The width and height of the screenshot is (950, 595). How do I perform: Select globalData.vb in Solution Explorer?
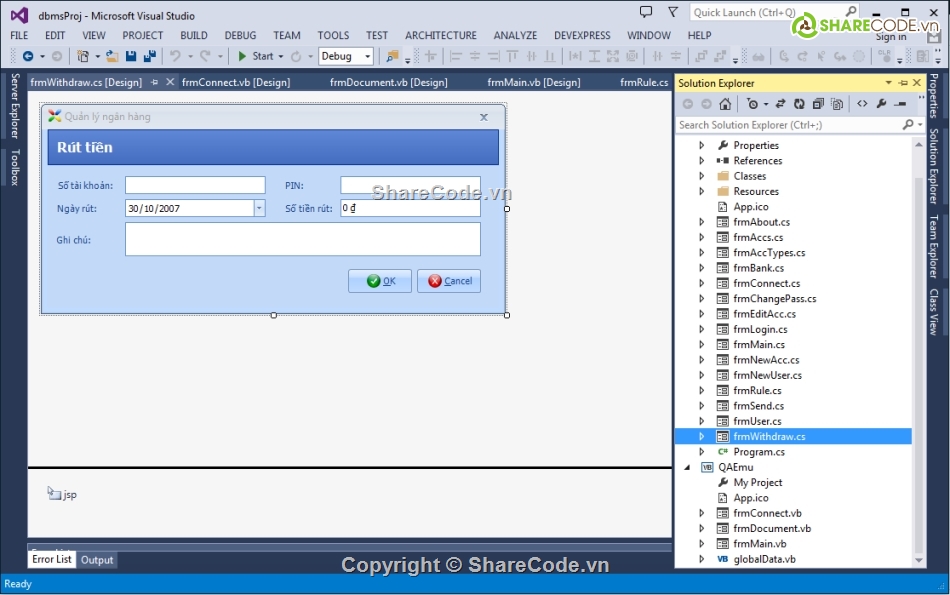(764, 559)
